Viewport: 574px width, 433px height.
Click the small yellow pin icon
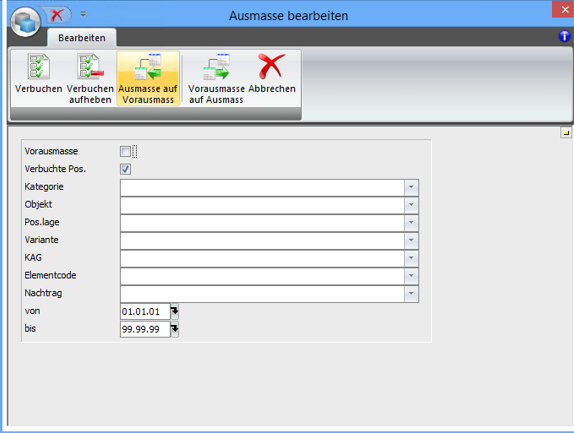[566, 132]
